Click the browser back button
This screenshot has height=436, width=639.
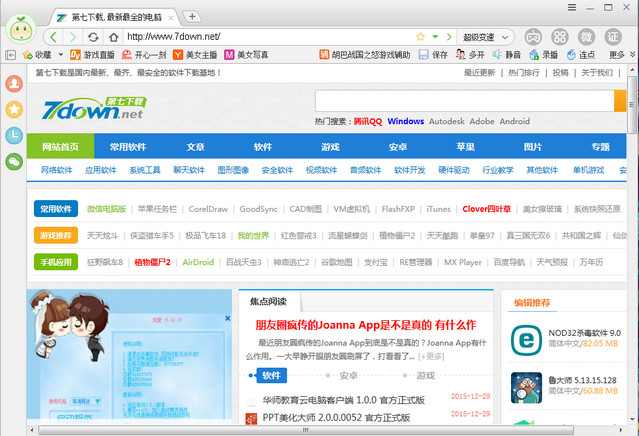coord(51,37)
